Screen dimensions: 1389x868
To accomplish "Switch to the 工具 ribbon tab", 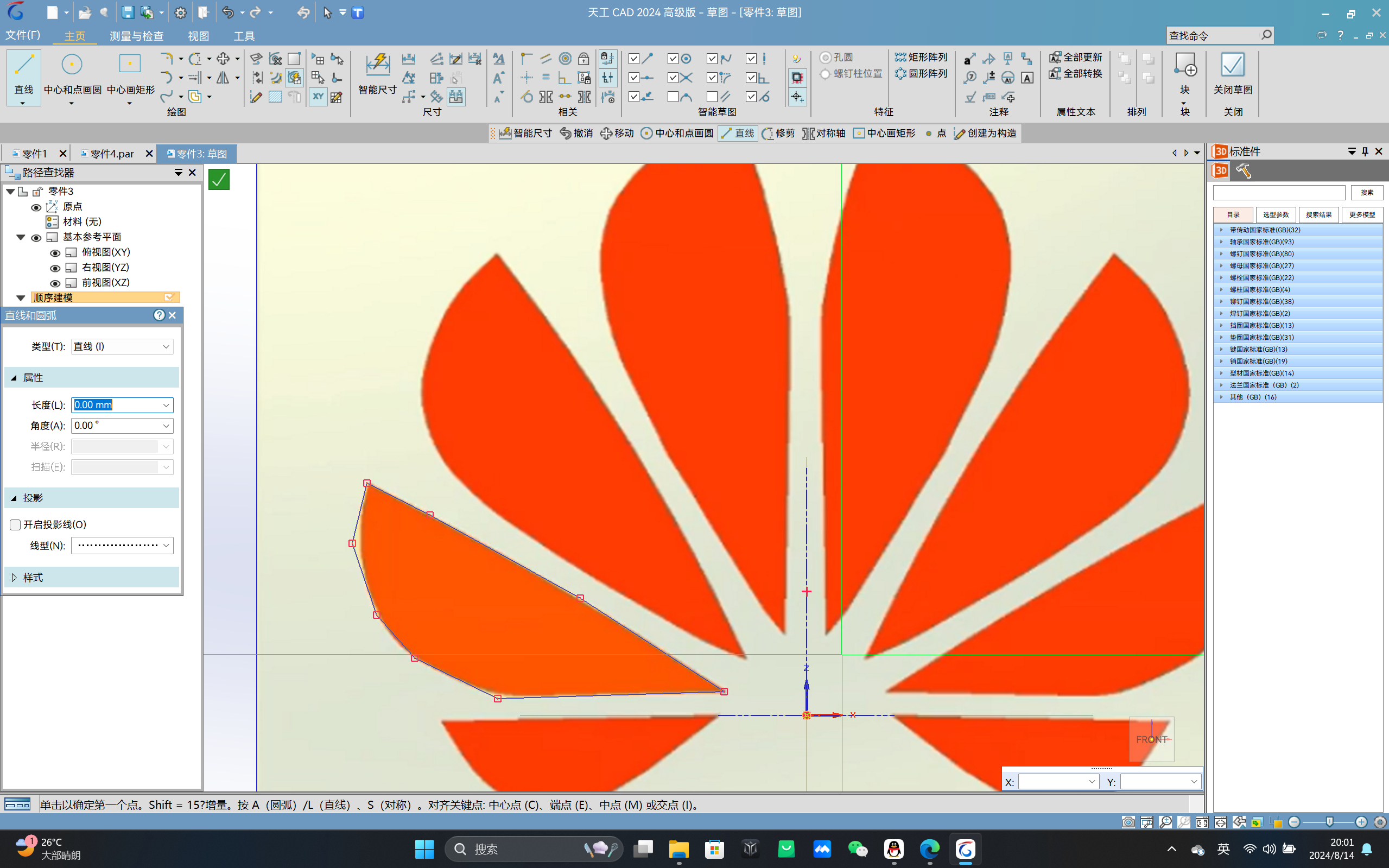I will [x=244, y=36].
